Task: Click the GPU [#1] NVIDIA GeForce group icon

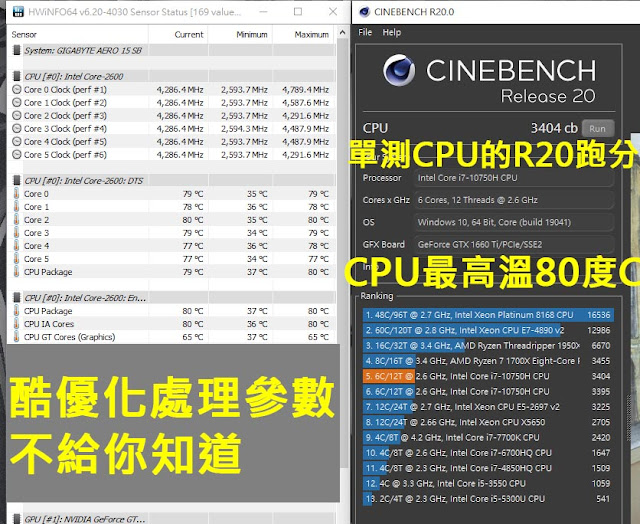Action: pos(17,519)
